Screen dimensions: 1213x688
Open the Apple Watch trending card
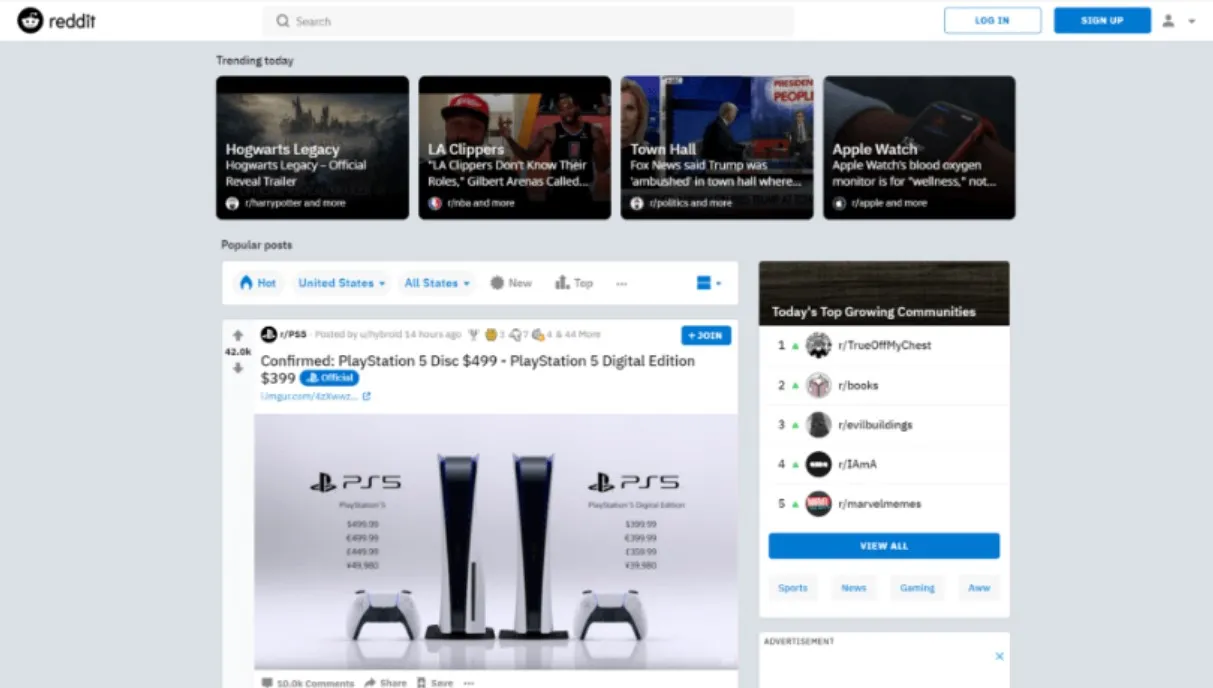pyautogui.click(x=919, y=148)
